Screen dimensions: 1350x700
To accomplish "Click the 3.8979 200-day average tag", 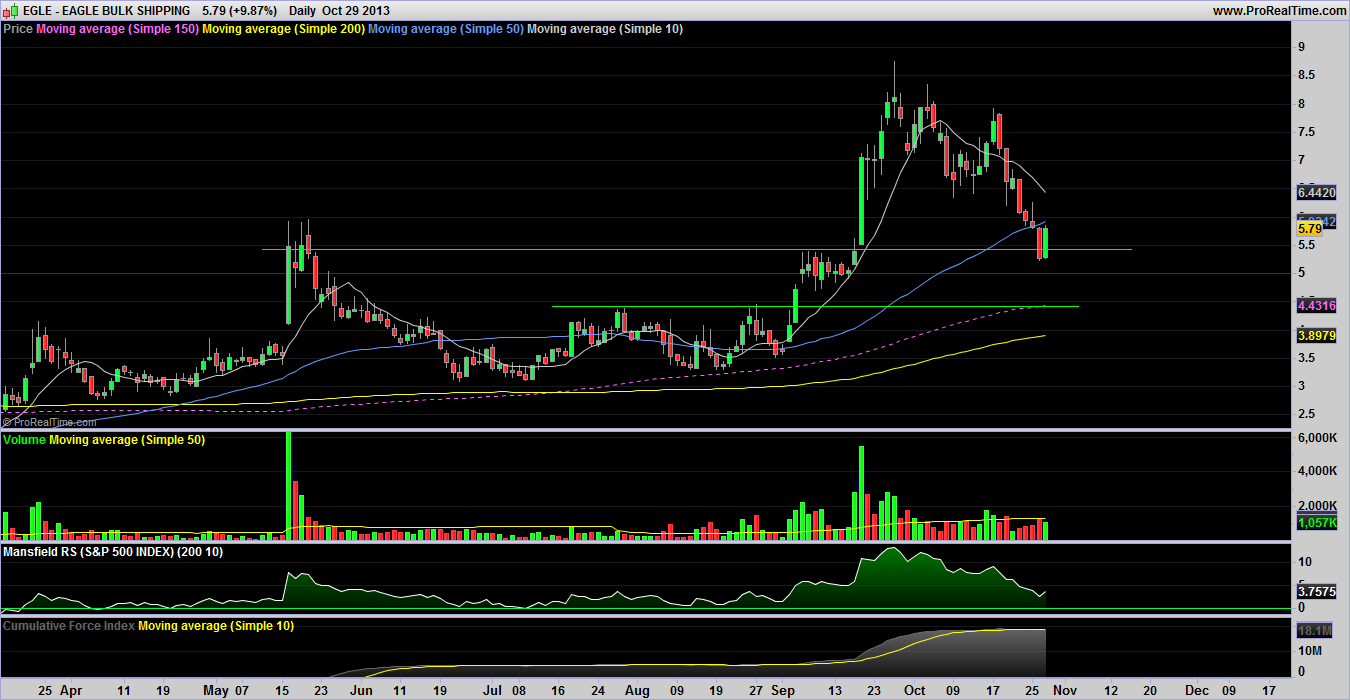I will point(1316,336).
